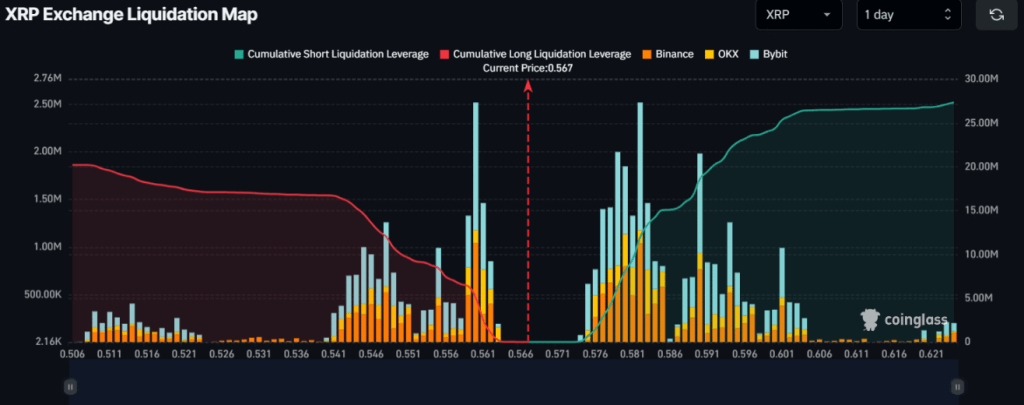Toggle the Bybit legend series
Image resolution: width=1024 pixels, height=405 pixels.
pos(768,54)
